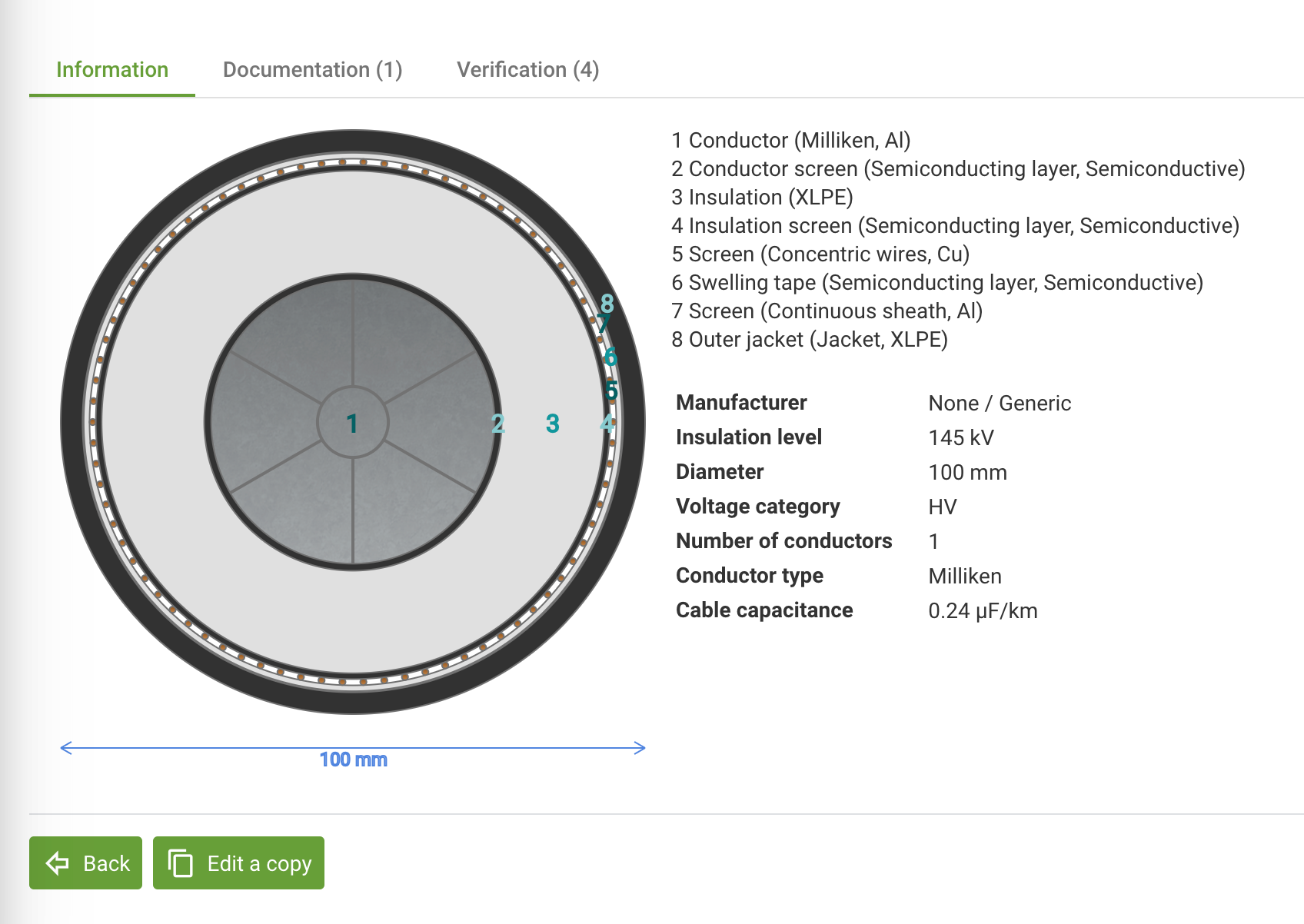Click label 3 on the insulation layer
This screenshot has width=1304, height=924.
(553, 424)
